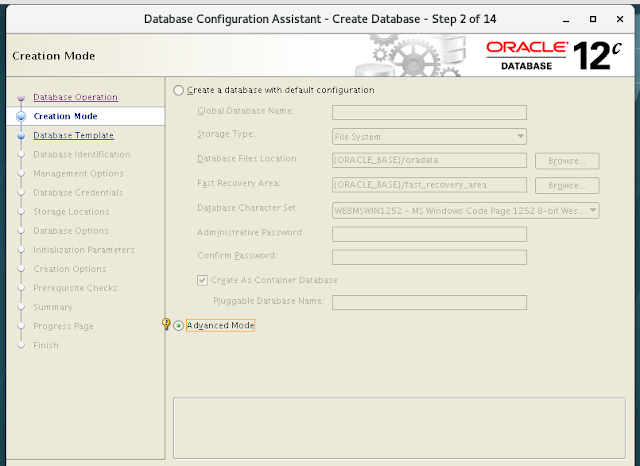640x466 pixels.
Task: Click the Oracle Database 12c logo
Action: click(x=554, y=55)
